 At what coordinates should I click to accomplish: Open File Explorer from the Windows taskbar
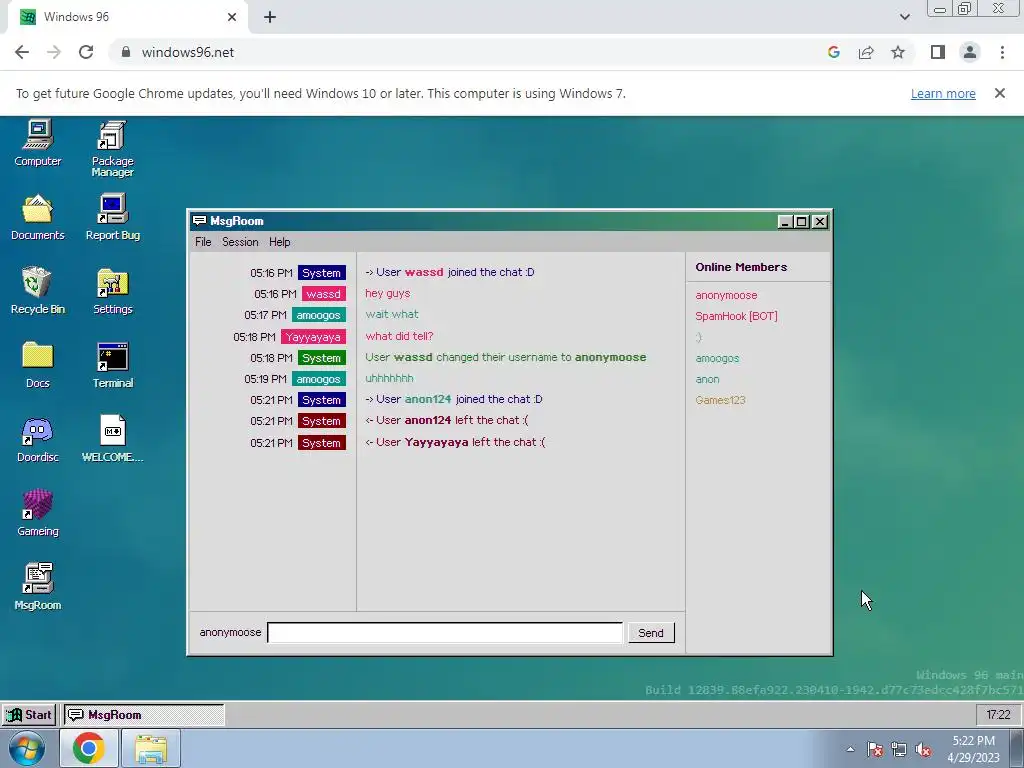tap(151, 748)
